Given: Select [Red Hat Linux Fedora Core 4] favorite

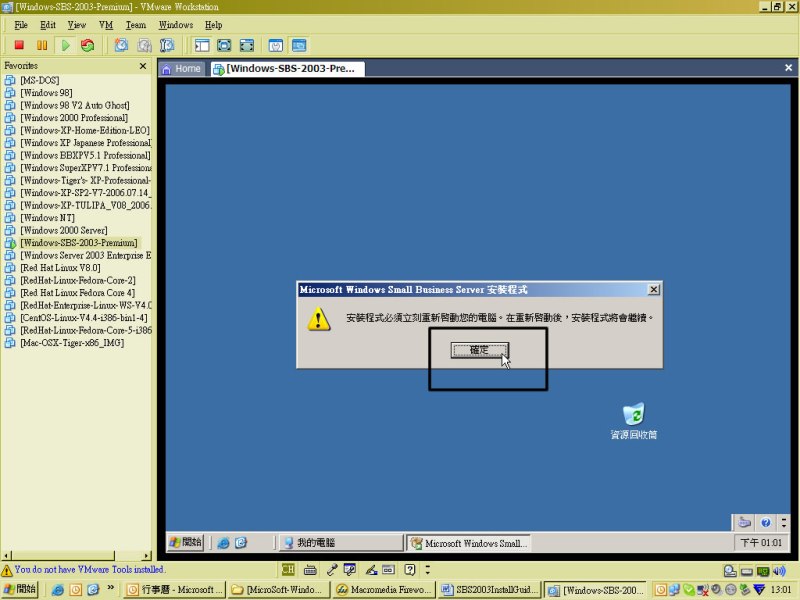Looking at the screenshot, I should [x=78, y=293].
